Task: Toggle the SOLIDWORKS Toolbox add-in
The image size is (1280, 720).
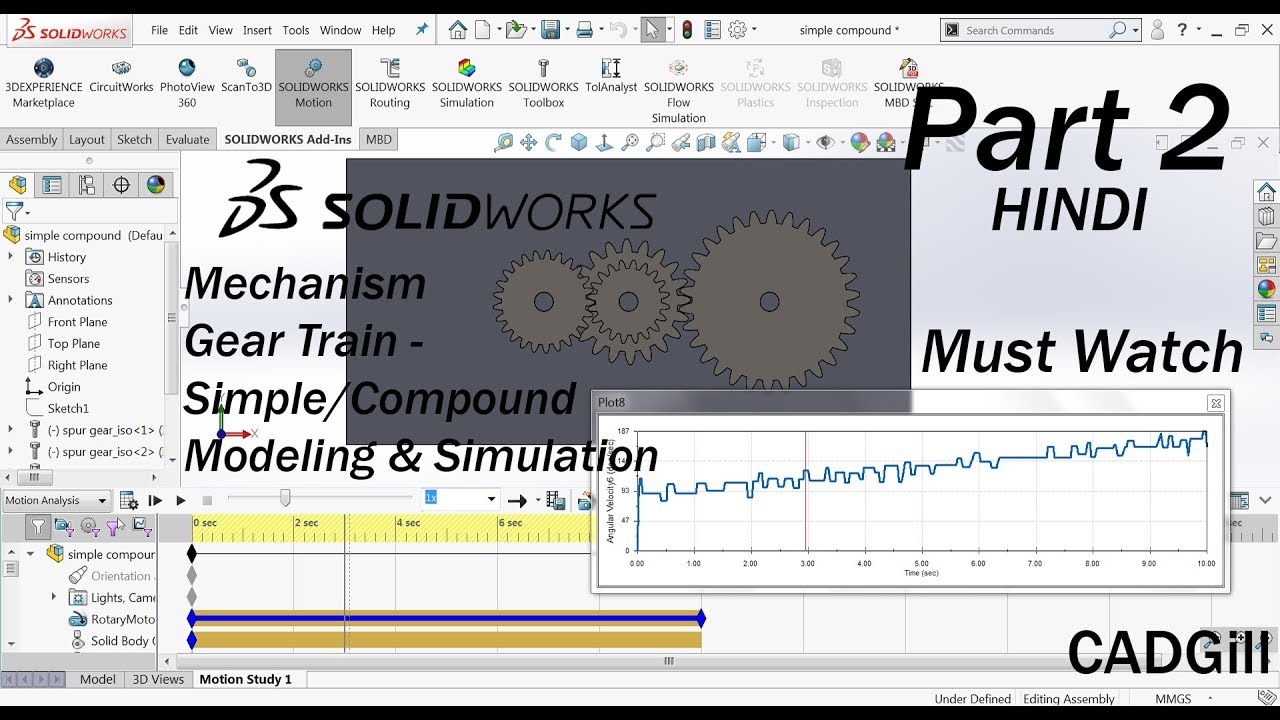Action: (543, 84)
